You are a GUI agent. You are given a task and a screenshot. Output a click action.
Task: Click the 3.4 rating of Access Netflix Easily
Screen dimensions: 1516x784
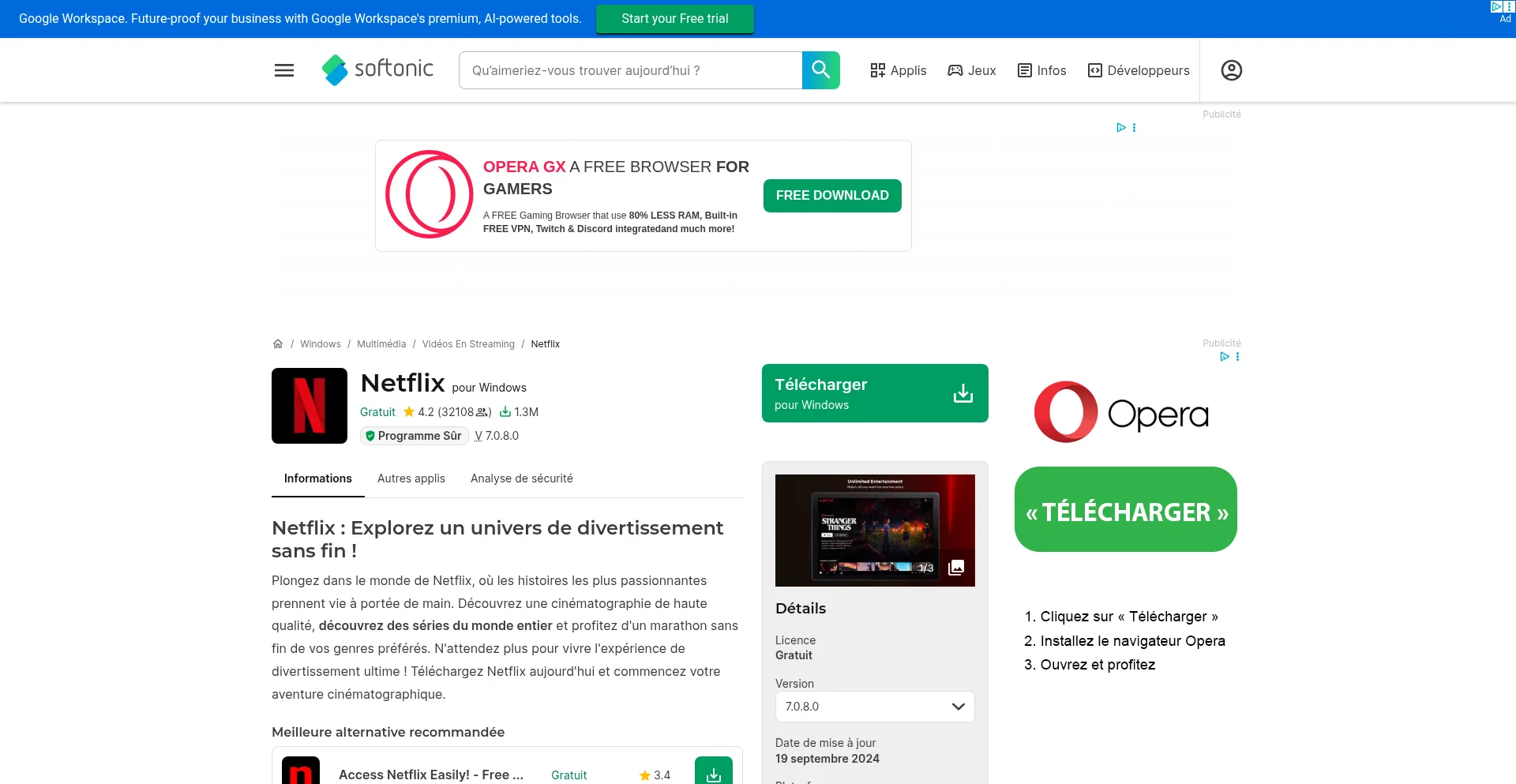pyautogui.click(x=655, y=775)
